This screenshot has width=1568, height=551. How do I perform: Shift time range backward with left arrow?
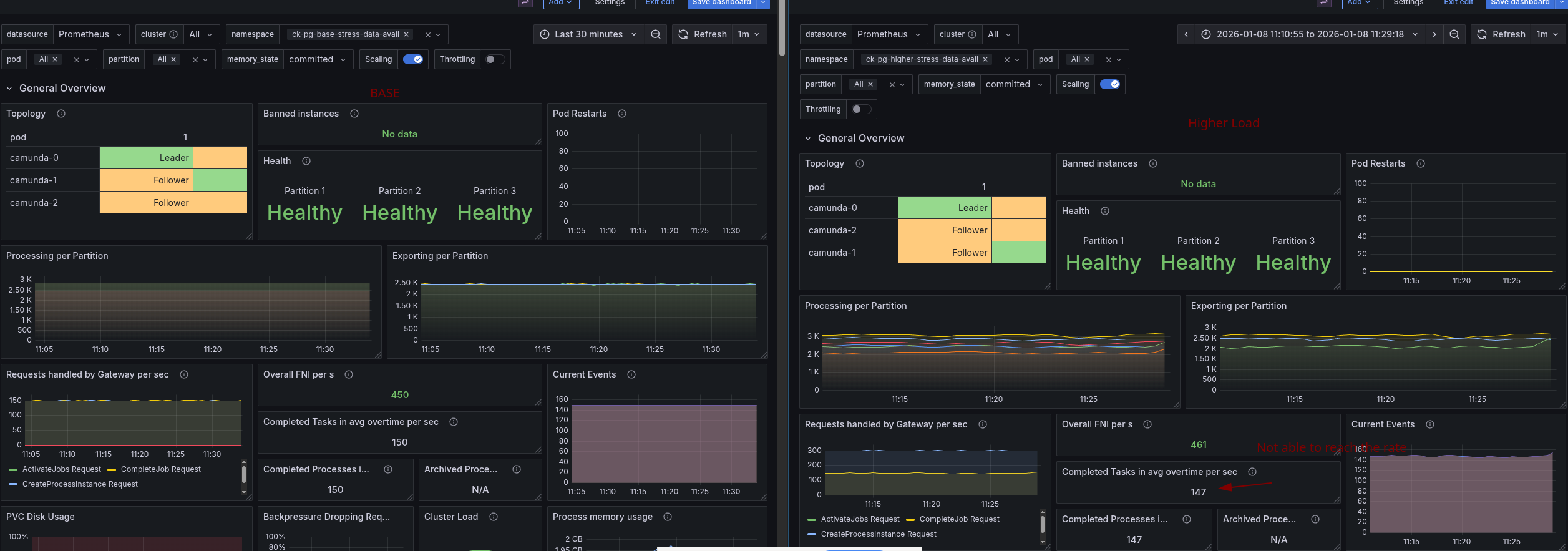tap(1186, 34)
